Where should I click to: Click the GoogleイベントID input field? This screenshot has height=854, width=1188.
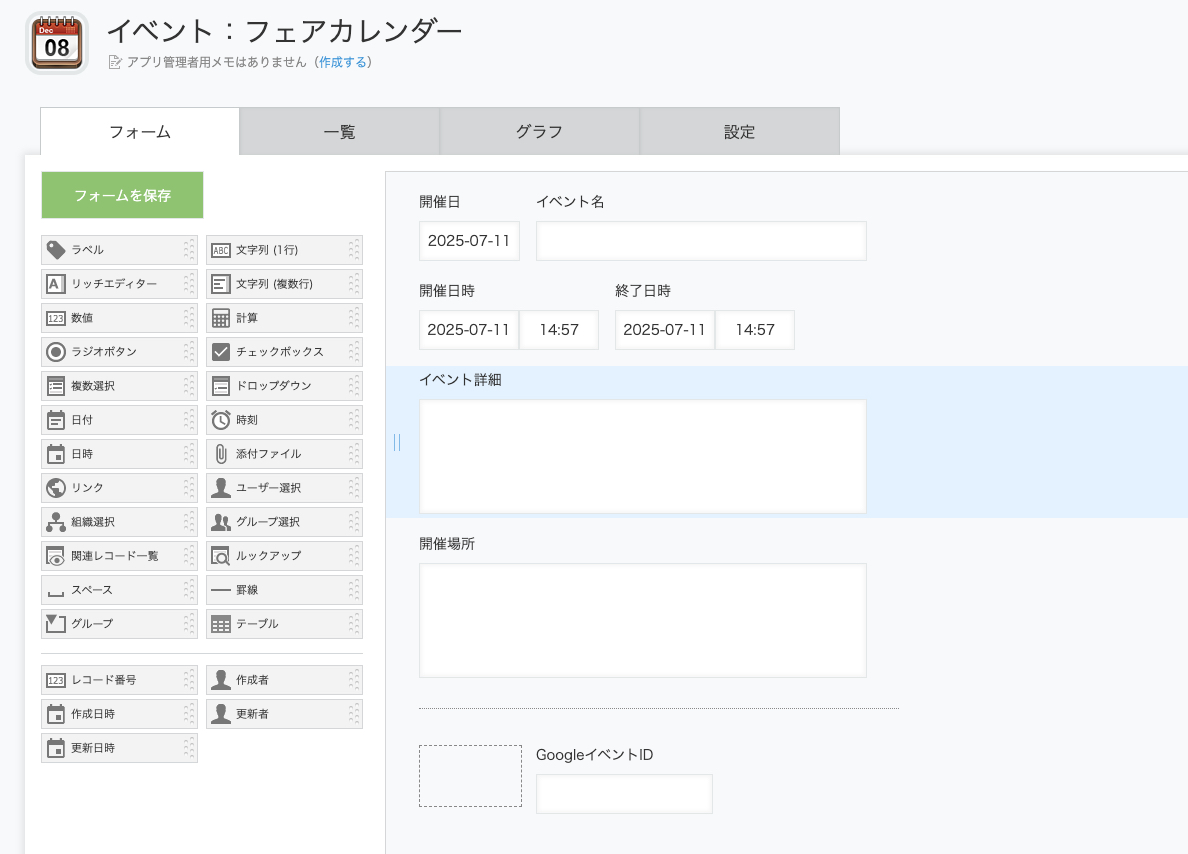tap(624, 793)
